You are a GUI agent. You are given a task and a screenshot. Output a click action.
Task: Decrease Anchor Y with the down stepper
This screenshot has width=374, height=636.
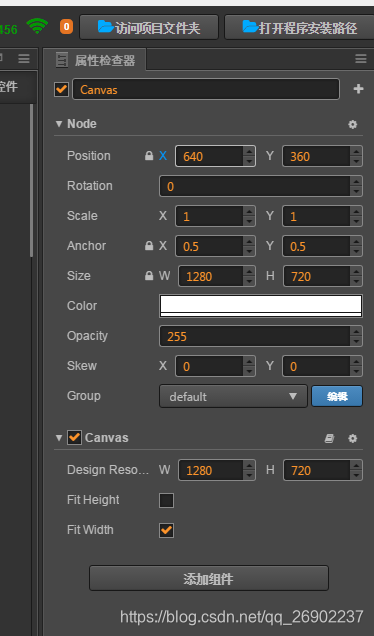(x=356, y=251)
